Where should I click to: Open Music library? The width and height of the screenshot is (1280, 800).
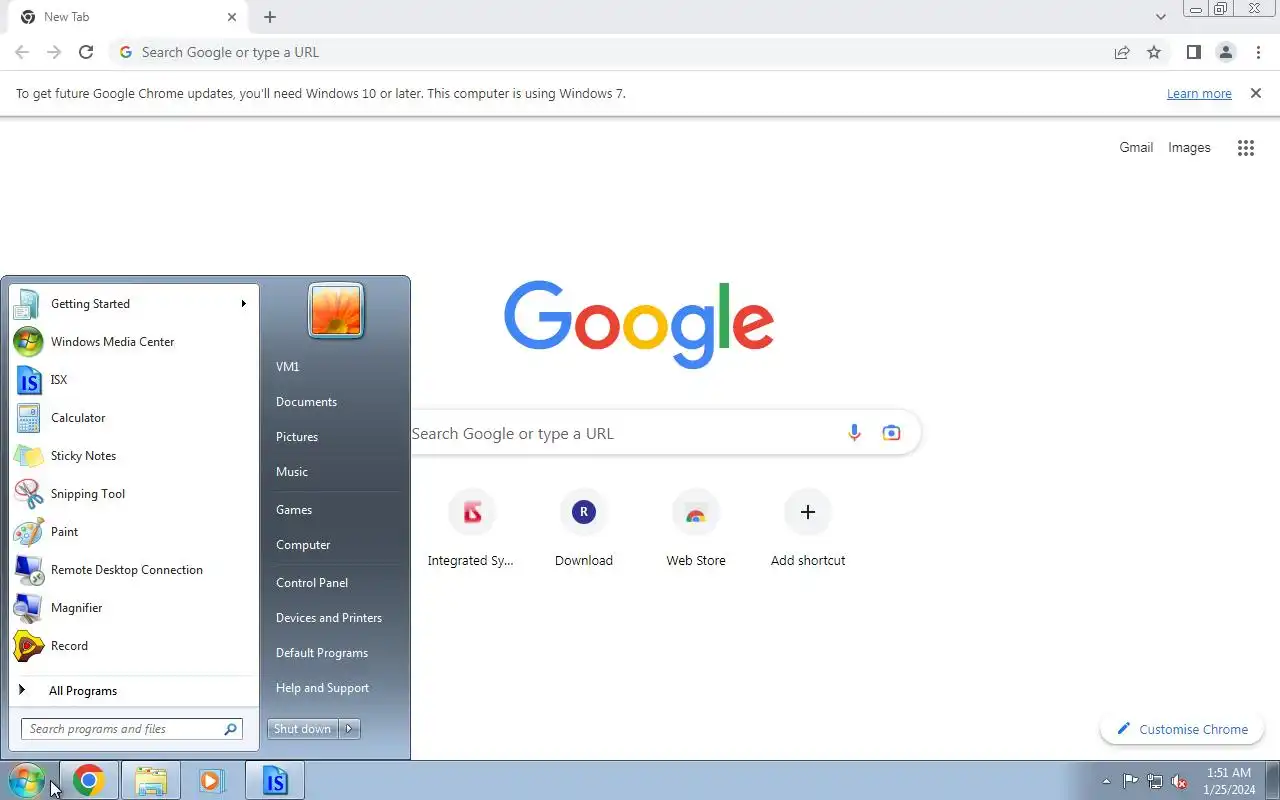pyautogui.click(x=292, y=472)
